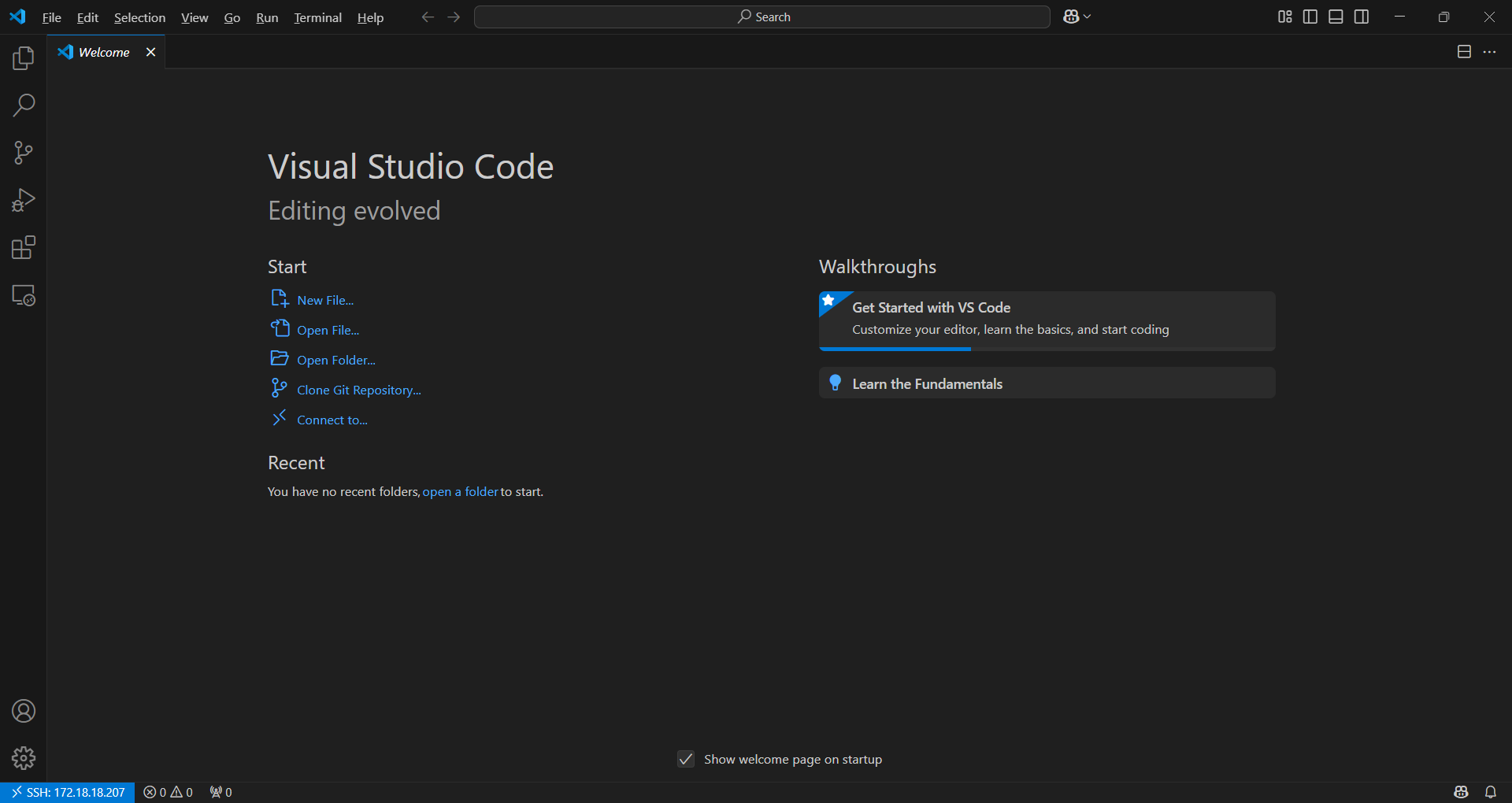Click the lightbulb icon on Fundamentals card
The height and width of the screenshot is (803, 1512).
[836, 383]
